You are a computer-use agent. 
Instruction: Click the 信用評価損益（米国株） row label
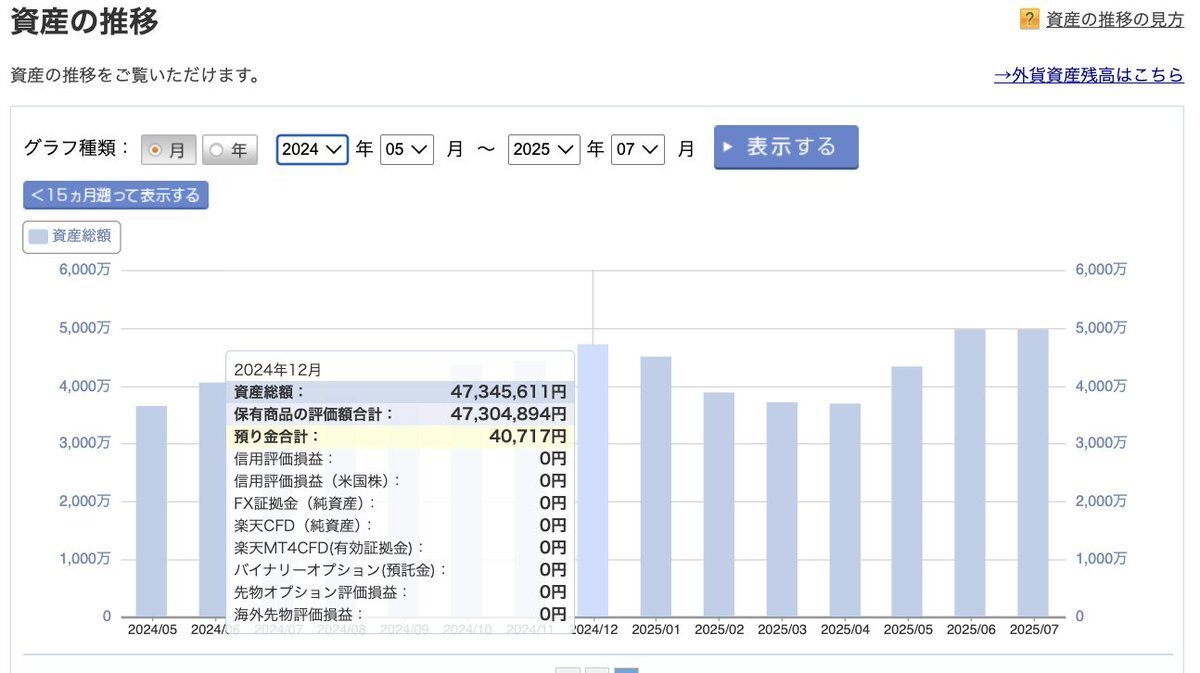[317, 480]
